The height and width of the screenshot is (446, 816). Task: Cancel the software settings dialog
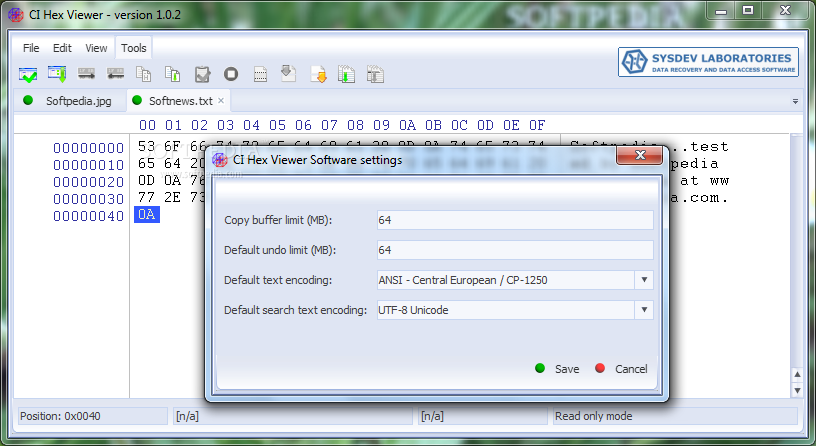(x=621, y=369)
